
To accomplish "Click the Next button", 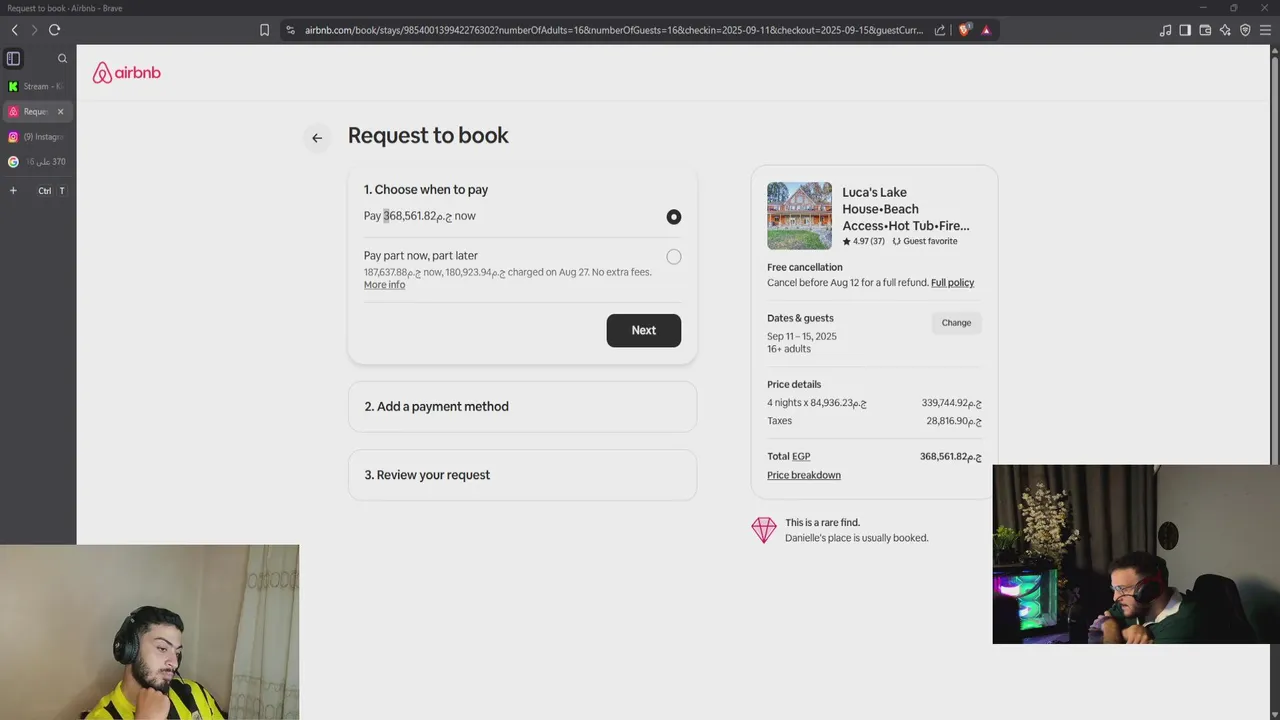I will [644, 331].
